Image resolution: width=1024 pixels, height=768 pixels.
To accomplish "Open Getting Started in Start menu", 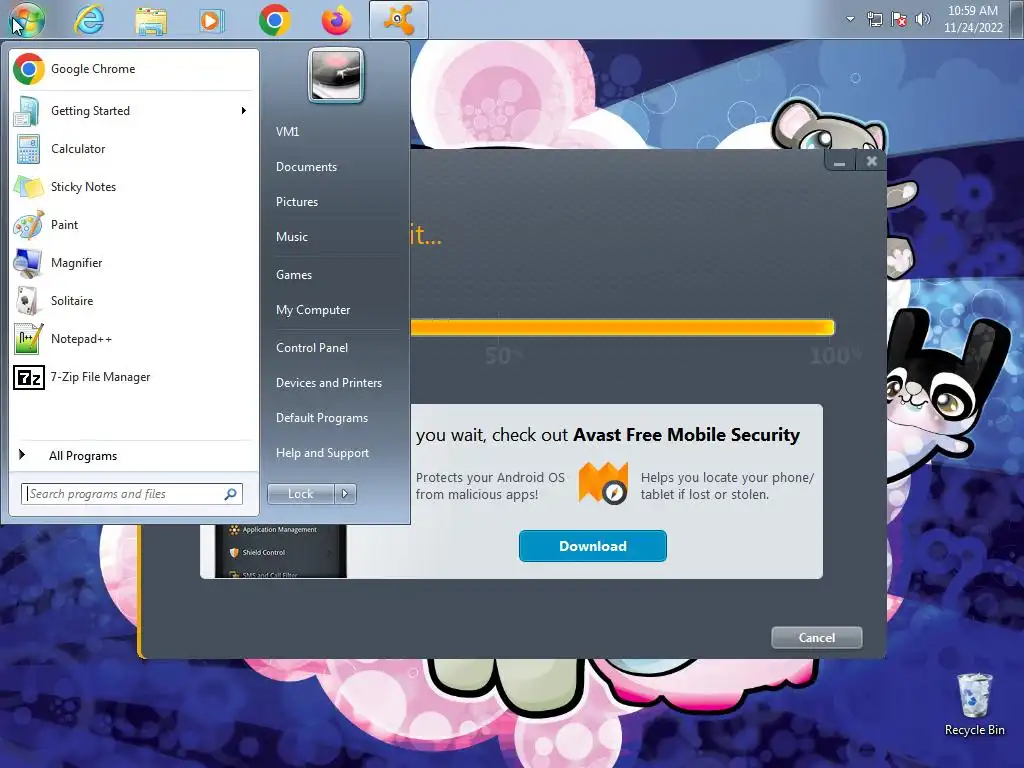I will [x=133, y=111].
